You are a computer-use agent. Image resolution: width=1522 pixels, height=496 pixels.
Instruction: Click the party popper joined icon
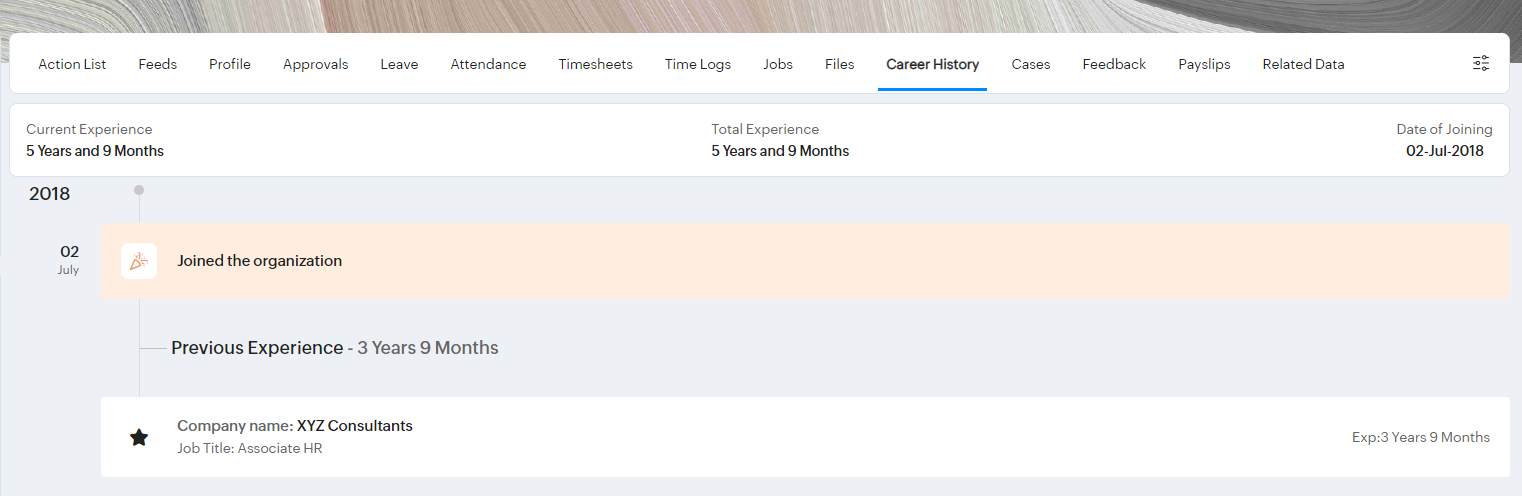tap(139, 261)
